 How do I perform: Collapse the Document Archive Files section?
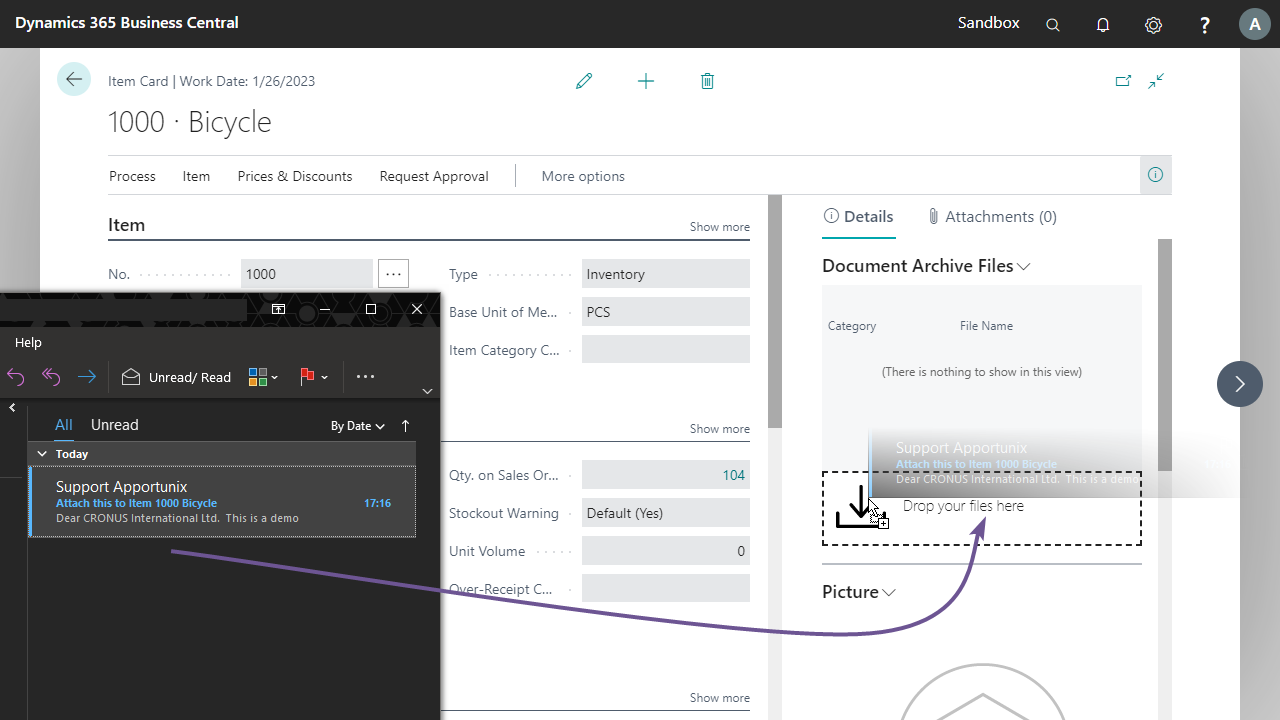tap(1023, 266)
